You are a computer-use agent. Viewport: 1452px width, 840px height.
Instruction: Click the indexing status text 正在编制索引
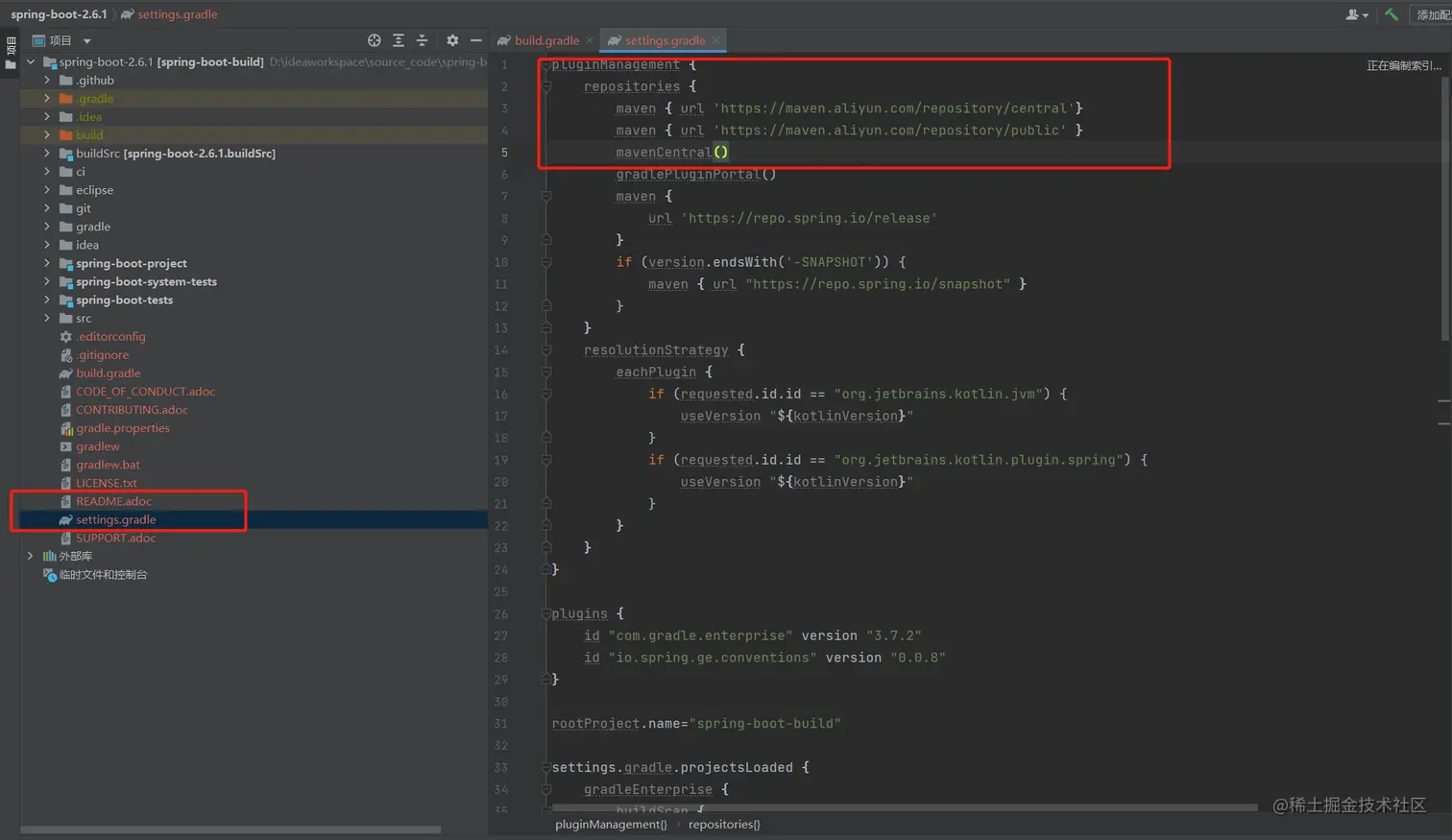point(1403,65)
